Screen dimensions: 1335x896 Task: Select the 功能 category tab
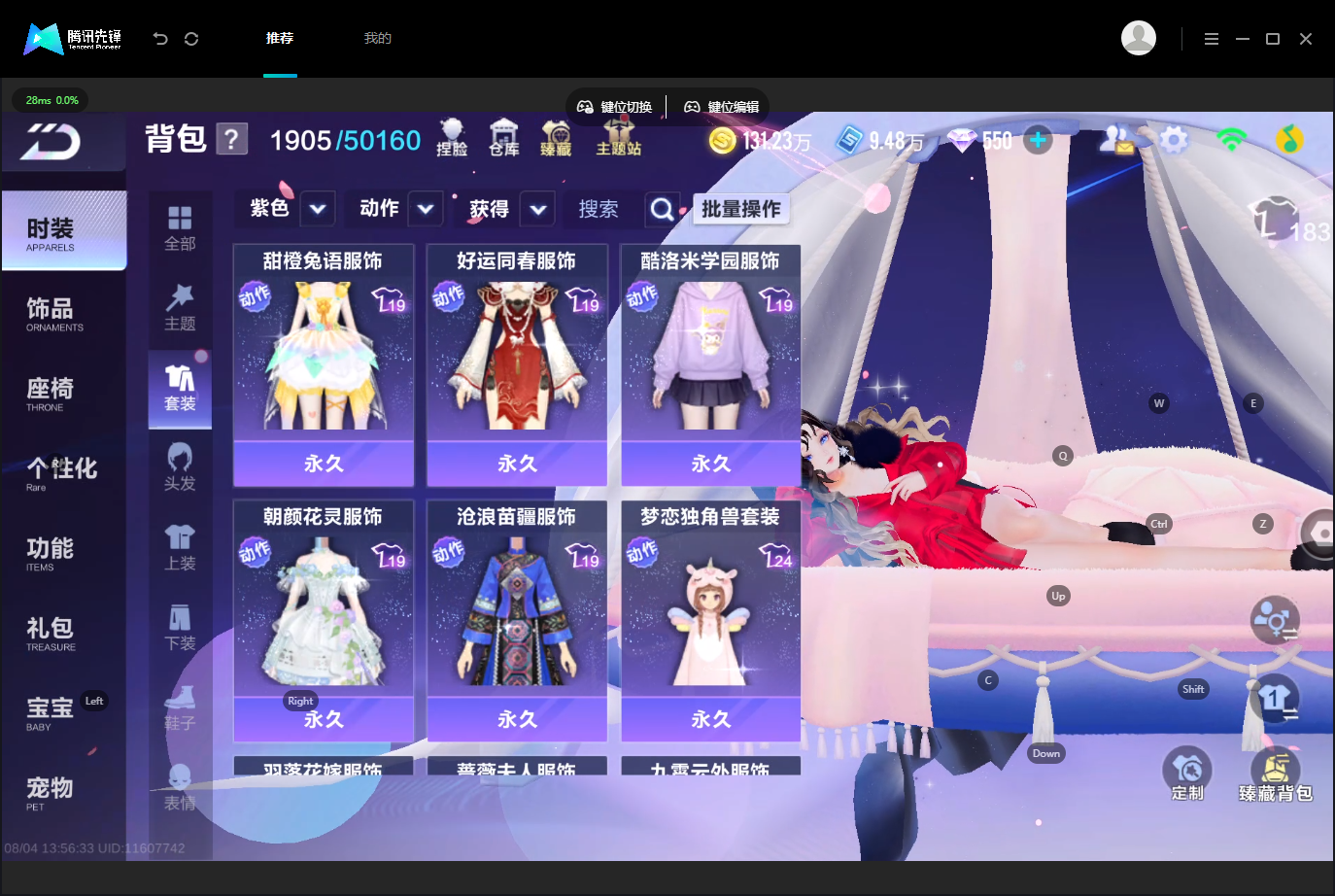[x=64, y=552]
